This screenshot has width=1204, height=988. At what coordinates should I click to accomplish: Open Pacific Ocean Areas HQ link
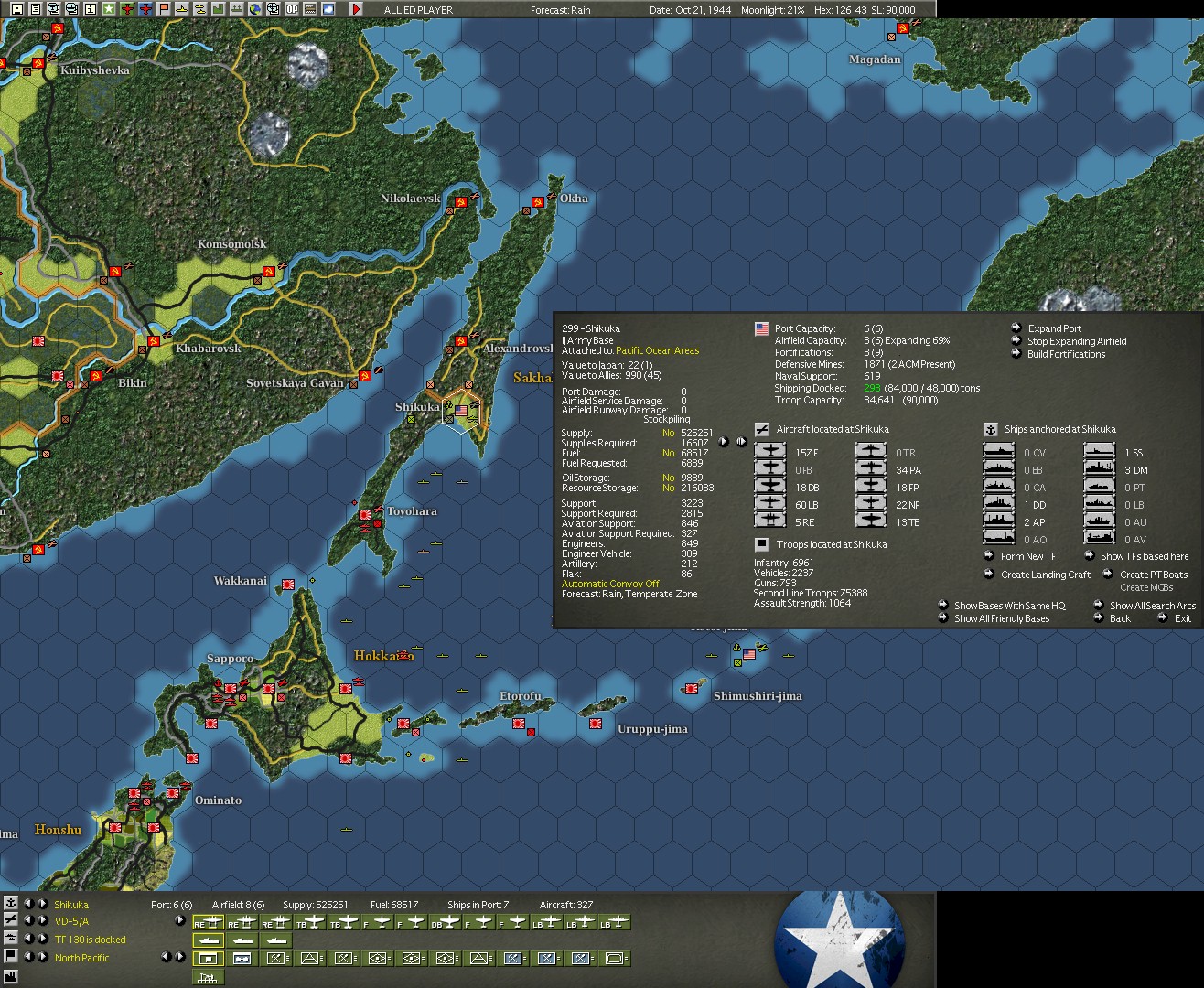point(657,350)
